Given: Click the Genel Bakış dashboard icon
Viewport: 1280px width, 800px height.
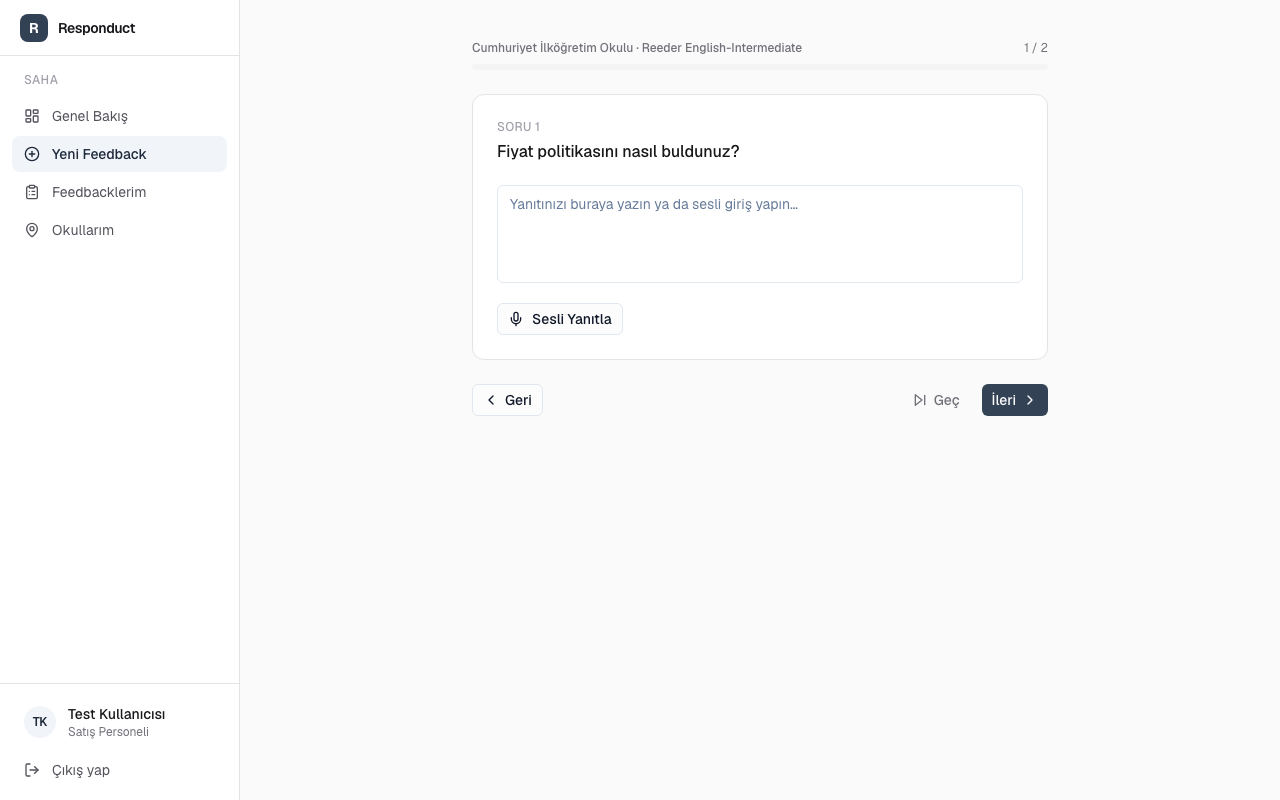Looking at the screenshot, I should (x=32, y=116).
